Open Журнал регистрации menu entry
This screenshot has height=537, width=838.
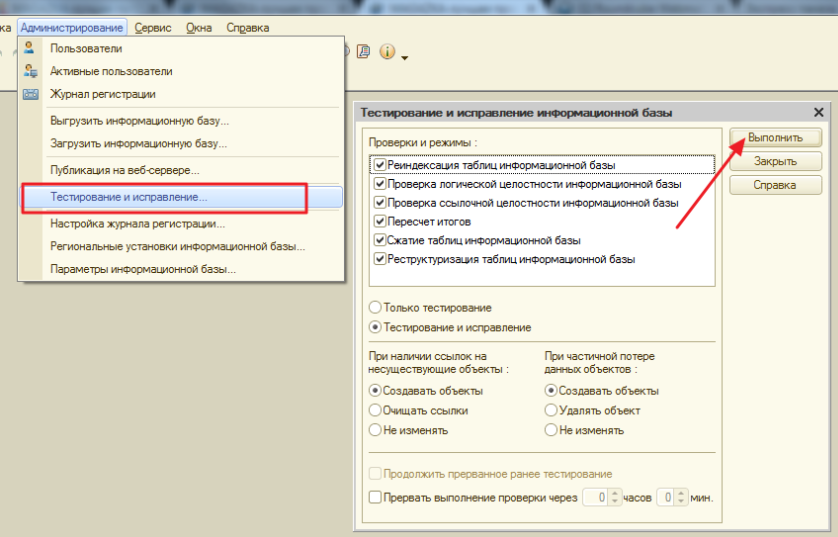pyautogui.click(x=182, y=94)
